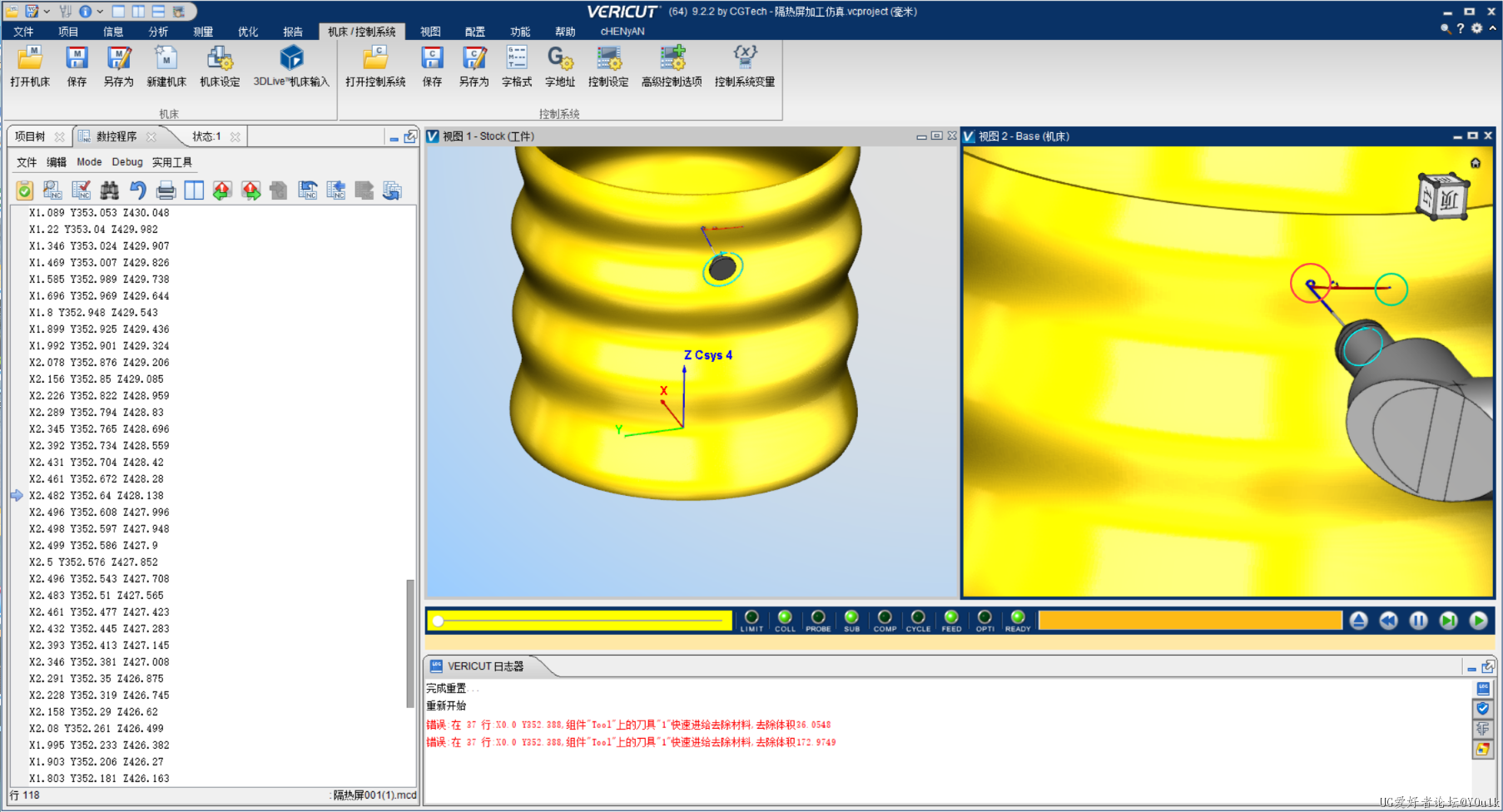Click the NC program vertical scrollbar
Viewport: 1503px width, 812px height.
410,642
